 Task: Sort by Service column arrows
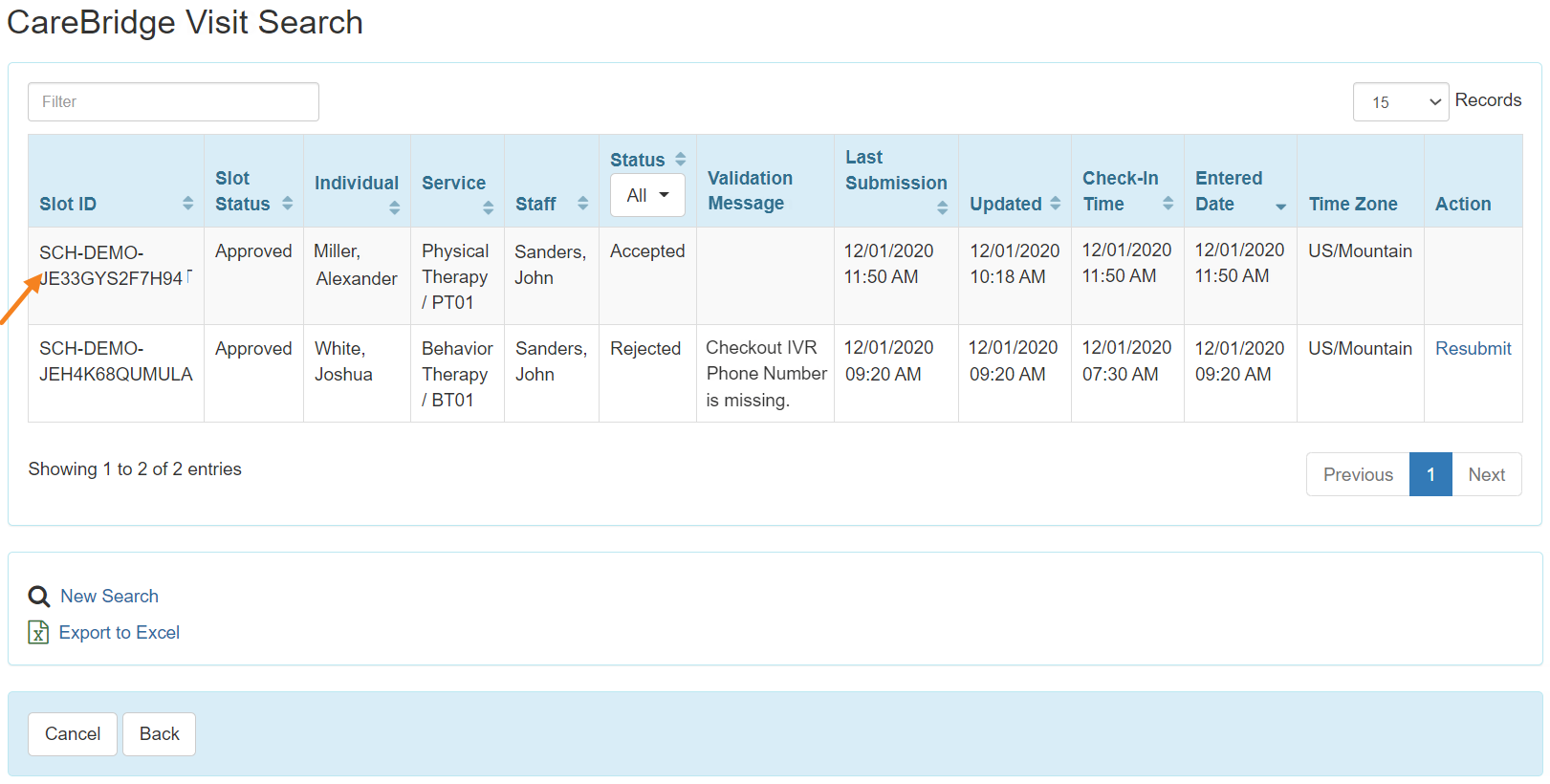pyautogui.click(x=488, y=207)
